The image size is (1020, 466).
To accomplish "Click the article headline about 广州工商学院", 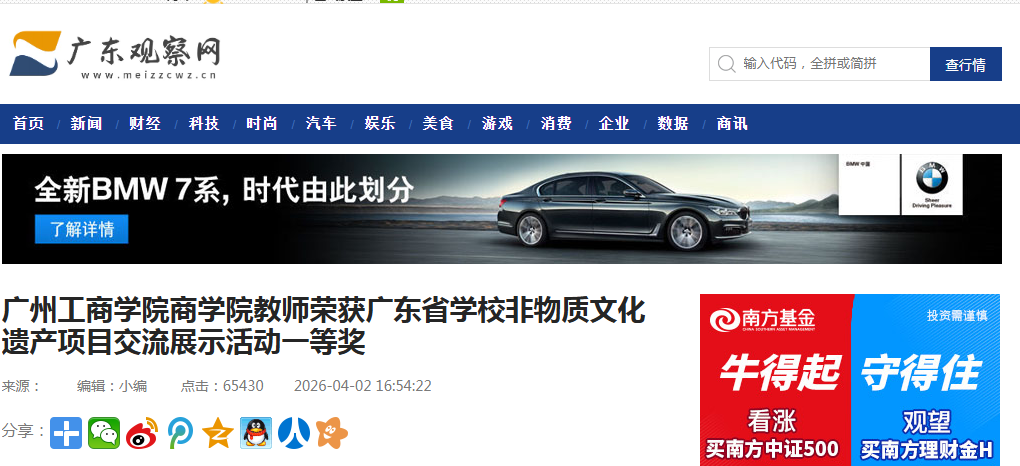I will click(x=323, y=326).
